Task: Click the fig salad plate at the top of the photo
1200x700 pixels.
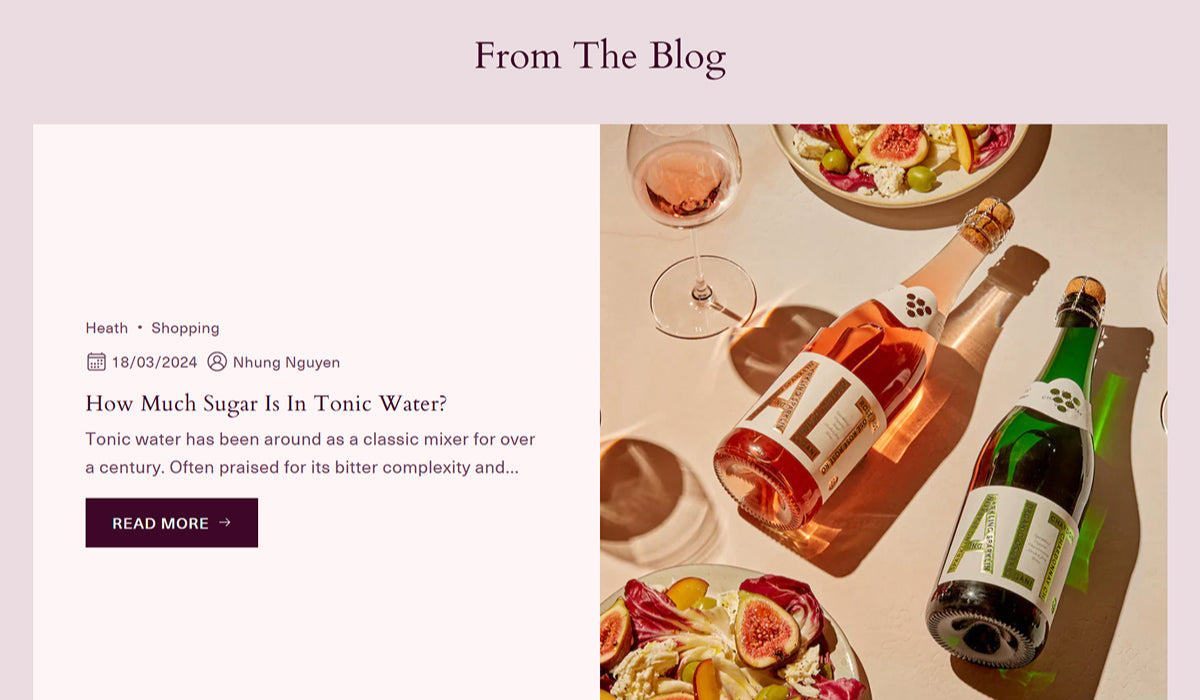Action: (x=898, y=160)
